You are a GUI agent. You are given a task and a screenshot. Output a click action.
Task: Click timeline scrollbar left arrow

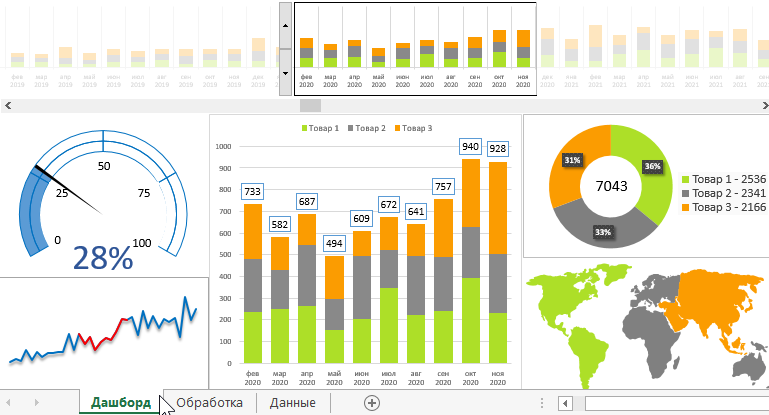click(x=6, y=105)
